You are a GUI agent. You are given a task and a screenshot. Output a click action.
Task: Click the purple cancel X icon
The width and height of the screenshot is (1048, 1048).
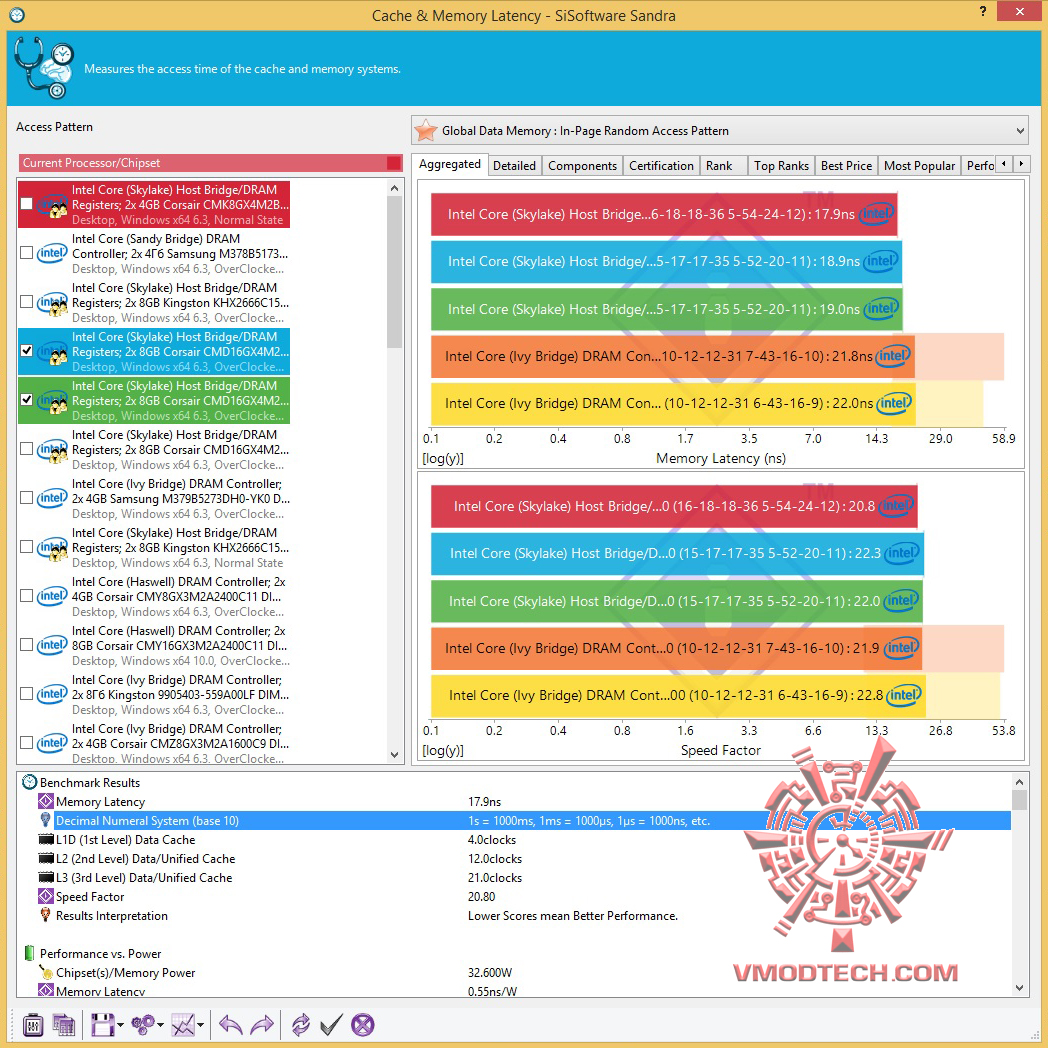[363, 1025]
